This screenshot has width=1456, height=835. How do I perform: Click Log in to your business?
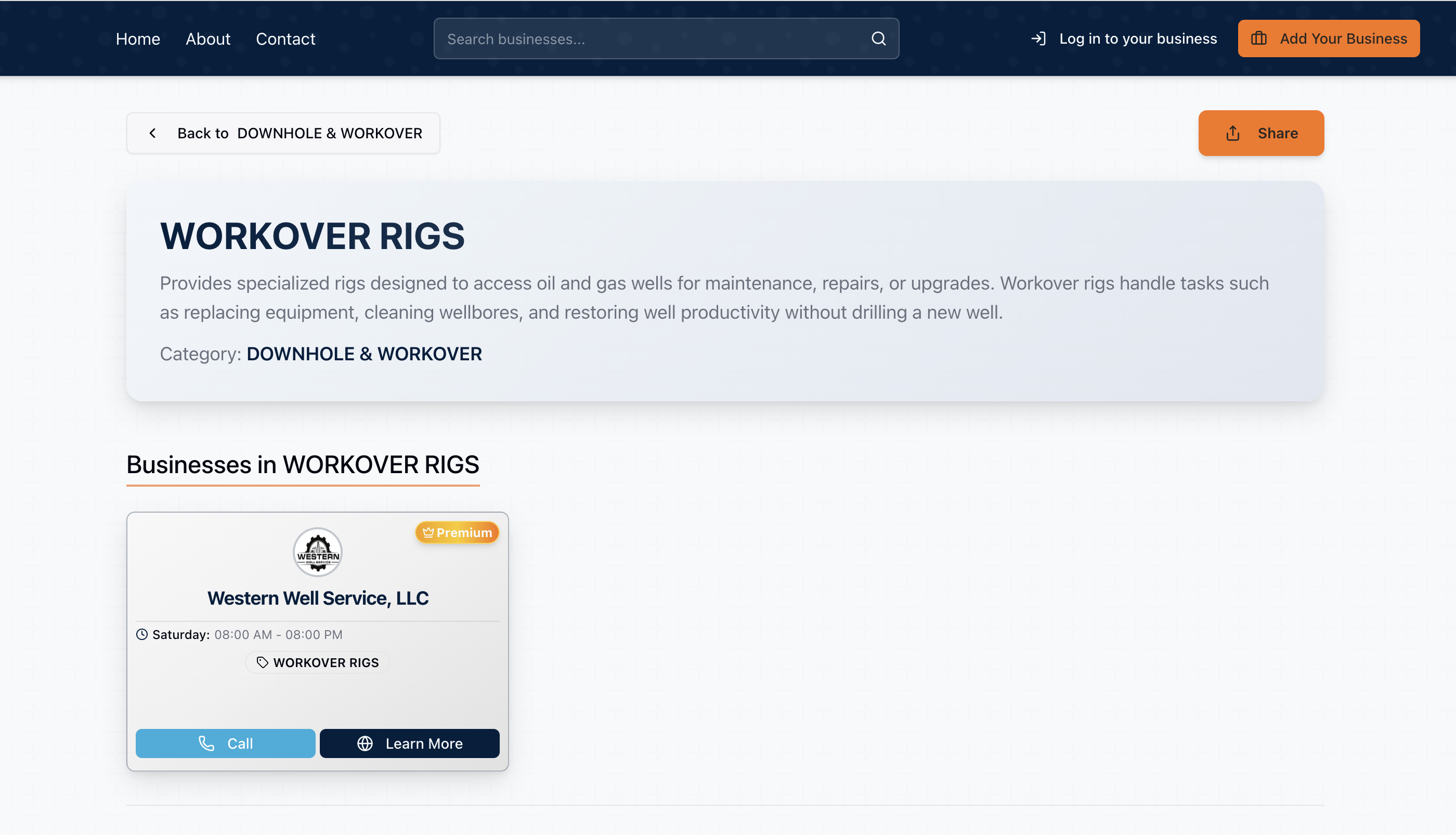tap(1138, 38)
